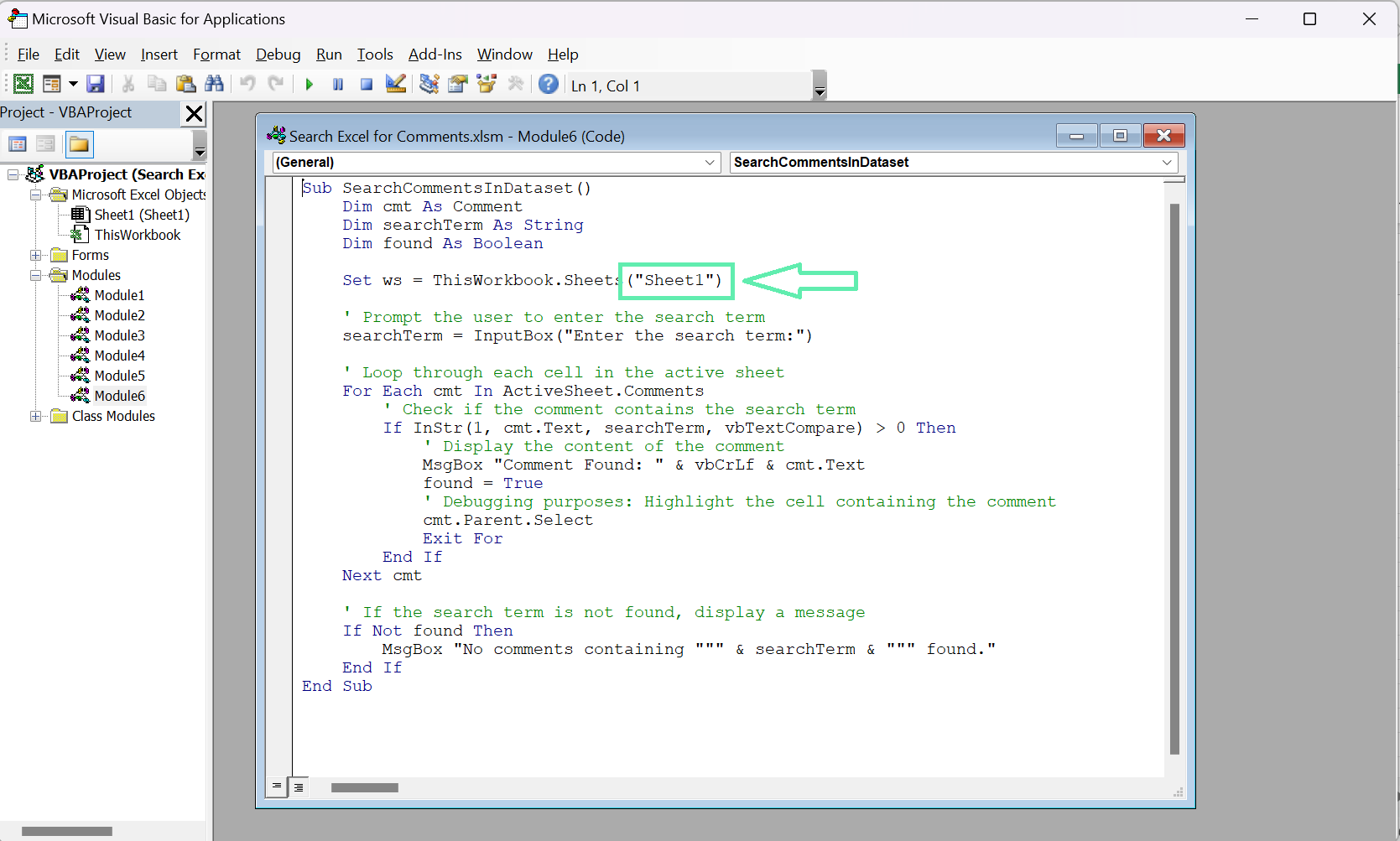
Task: Open the Insert object dropdown arrow
Action: [73, 84]
